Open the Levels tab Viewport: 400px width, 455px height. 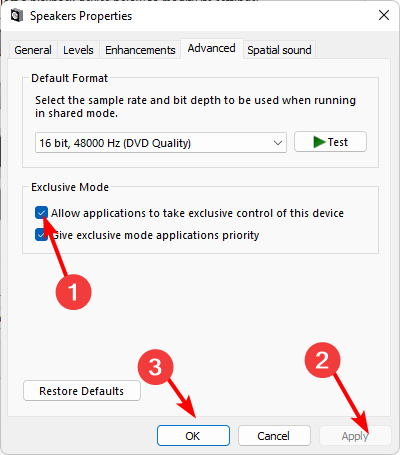pyautogui.click(x=78, y=50)
